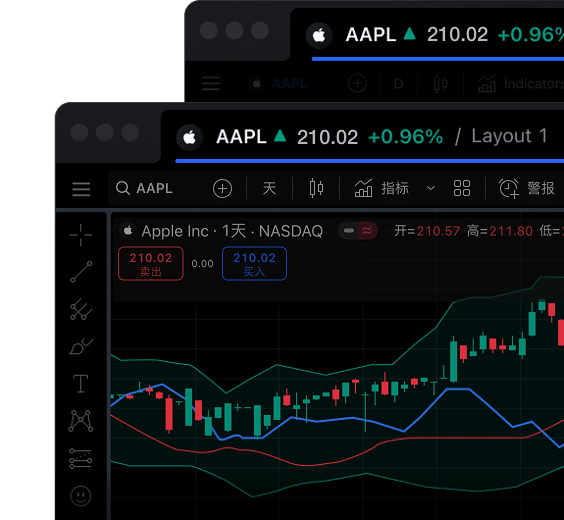This screenshot has width=564, height=520.
Task: Select the crosshair cursor tool
Action: (81, 235)
